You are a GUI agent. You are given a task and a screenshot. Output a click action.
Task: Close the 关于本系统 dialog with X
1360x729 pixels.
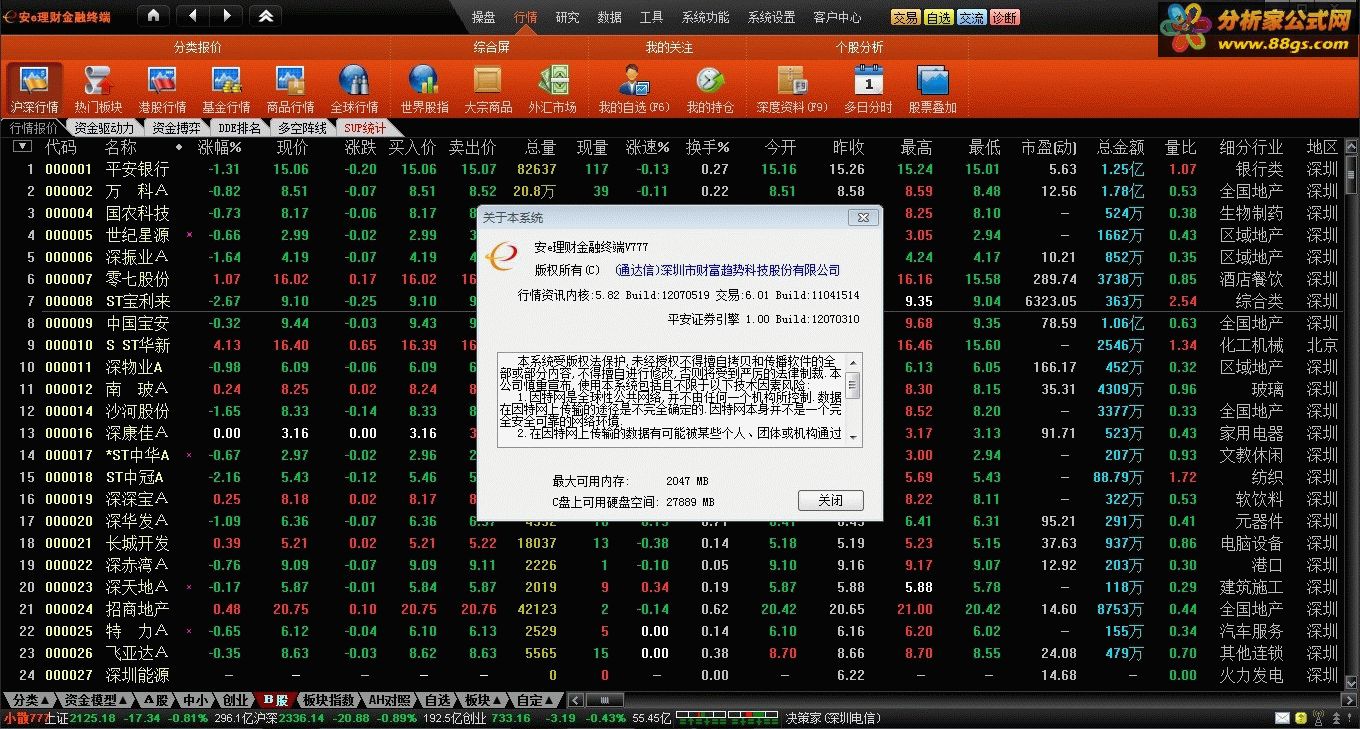pos(862,217)
